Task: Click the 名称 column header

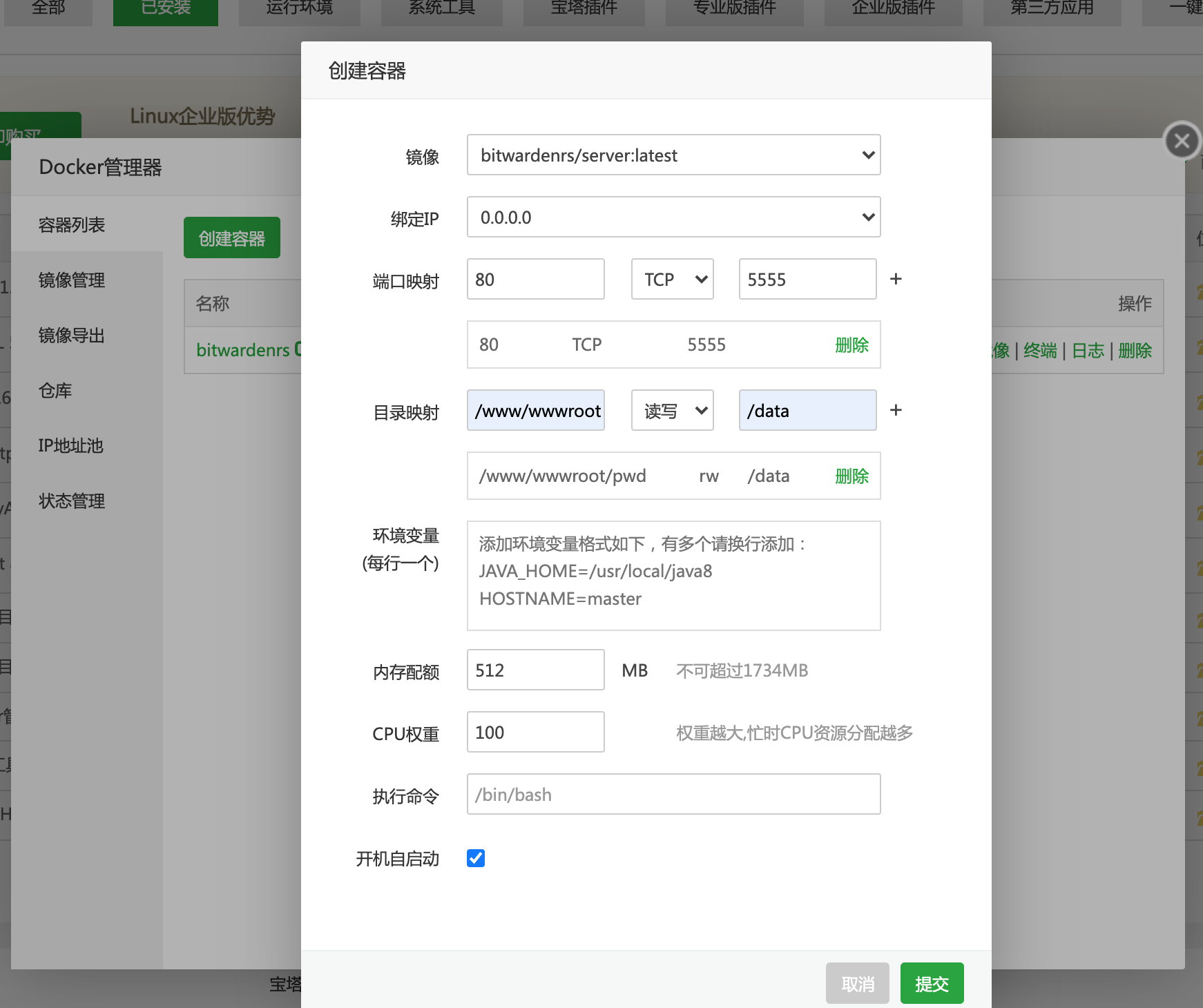Action: coord(213,303)
